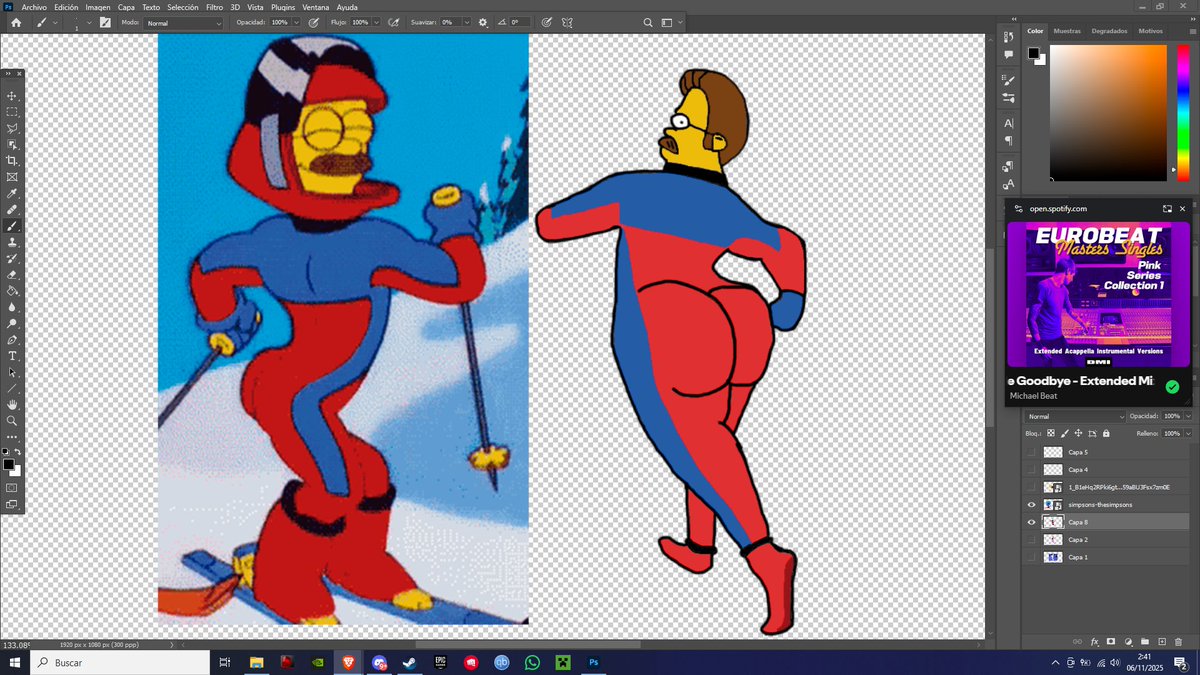Image resolution: width=1200 pixels, height=675 pixels.
Task: Open smoothing options gear icon
Action: tap(483, 22)
